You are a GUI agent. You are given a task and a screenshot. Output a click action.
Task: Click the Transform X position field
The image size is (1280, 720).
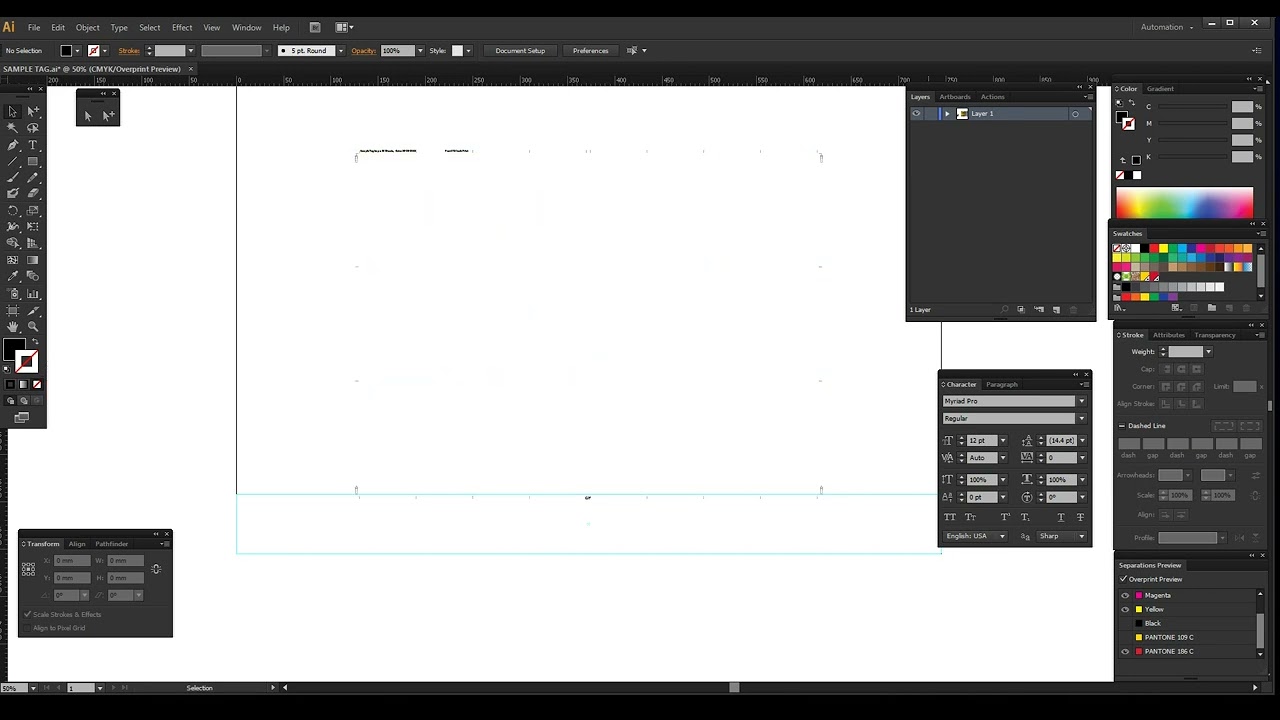point(72,561)
